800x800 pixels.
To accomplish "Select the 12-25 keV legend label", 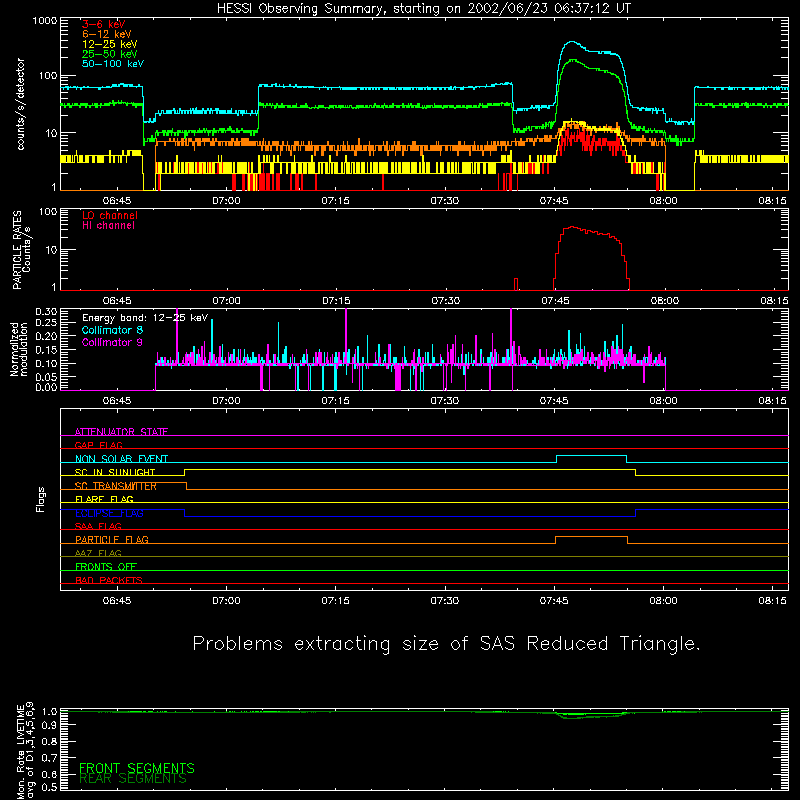I will [110, 44].
